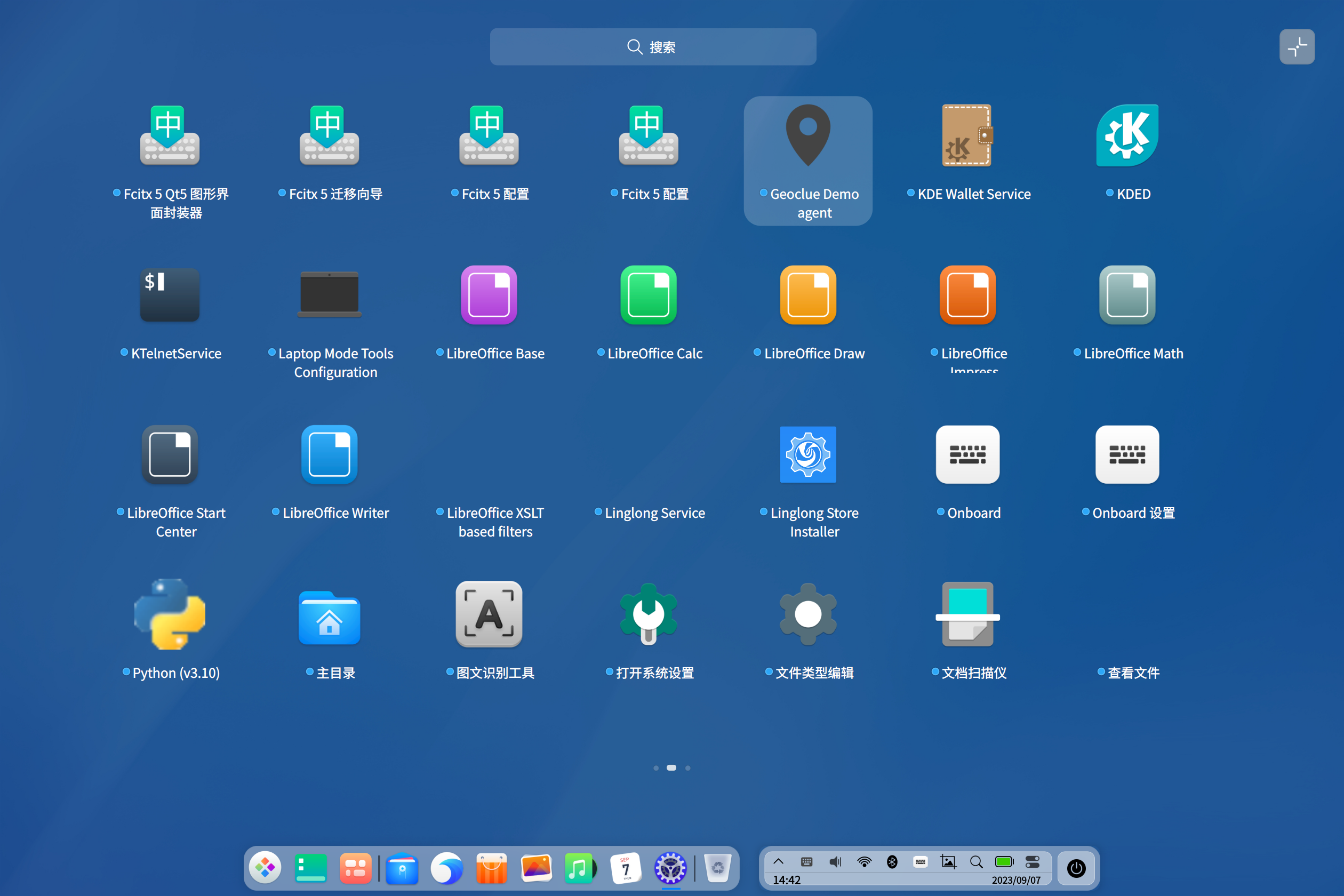Launch 图文识别工具 OCR tool
The image size is (1344, 896).
click(489, 614)
